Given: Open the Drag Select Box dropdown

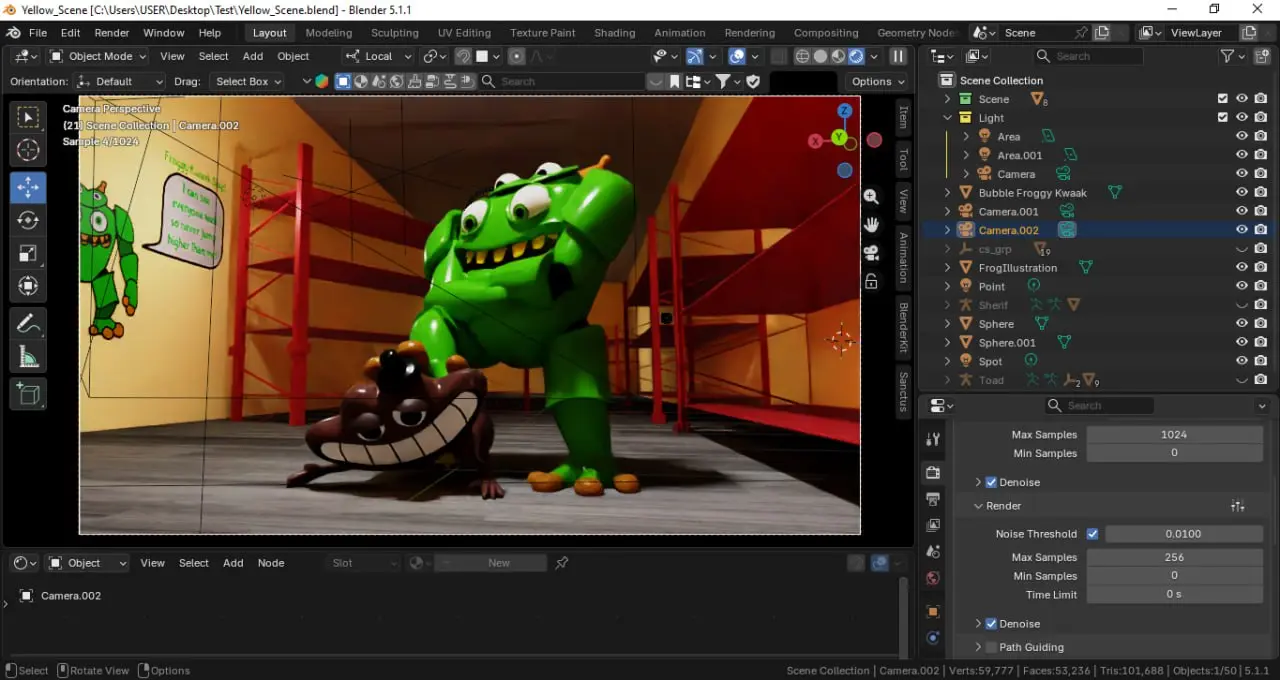Looking at the screenshot, I should point(248,81).
